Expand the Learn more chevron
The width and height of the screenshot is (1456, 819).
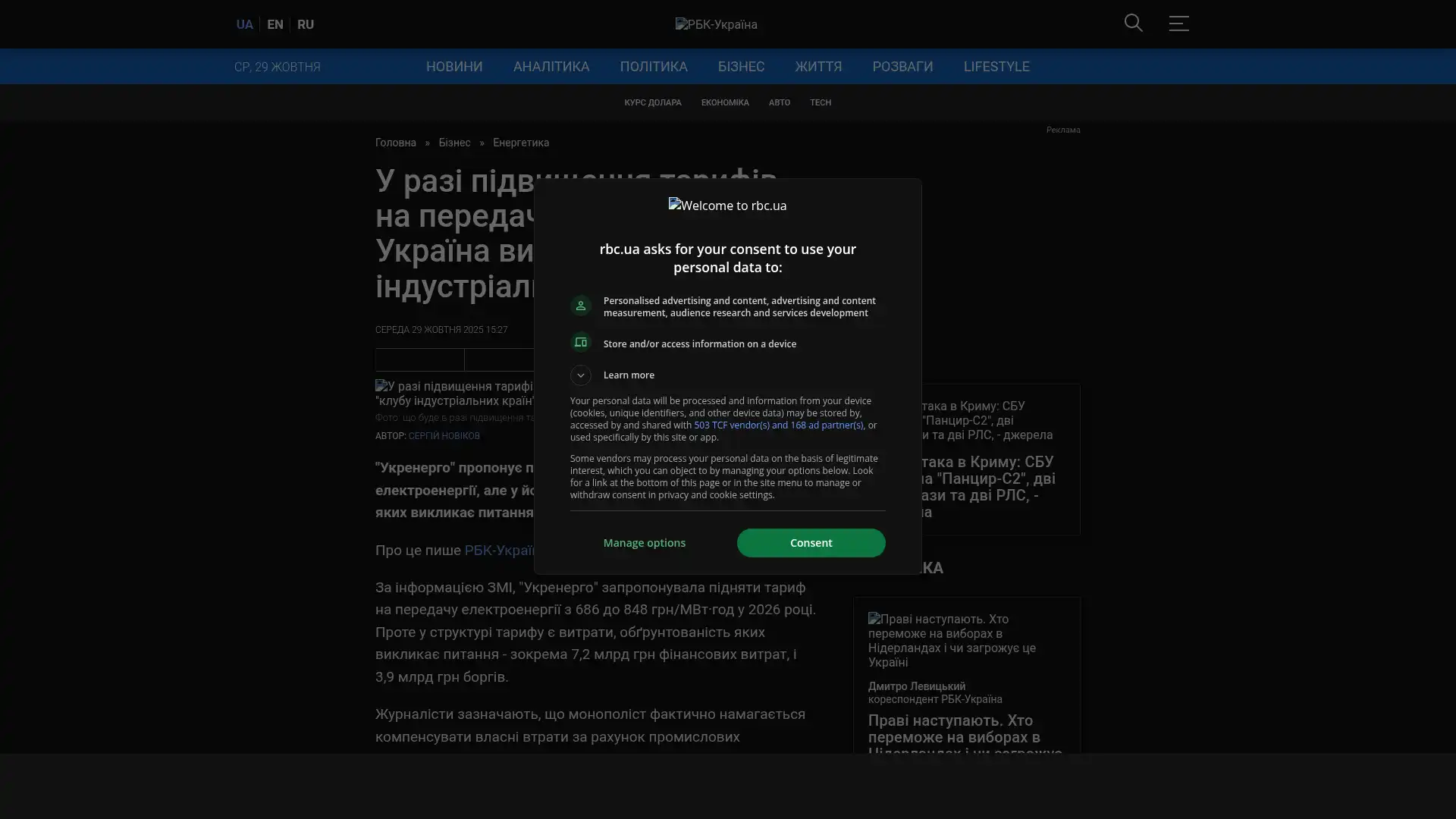[x=581, y=375]
